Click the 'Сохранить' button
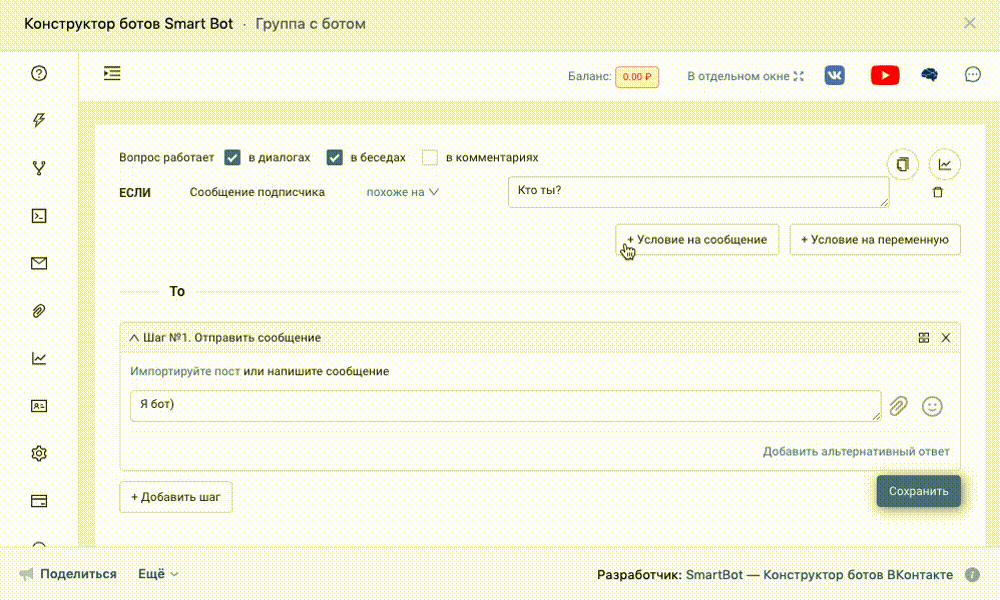 pyautogui.click(x=918, y=491)
